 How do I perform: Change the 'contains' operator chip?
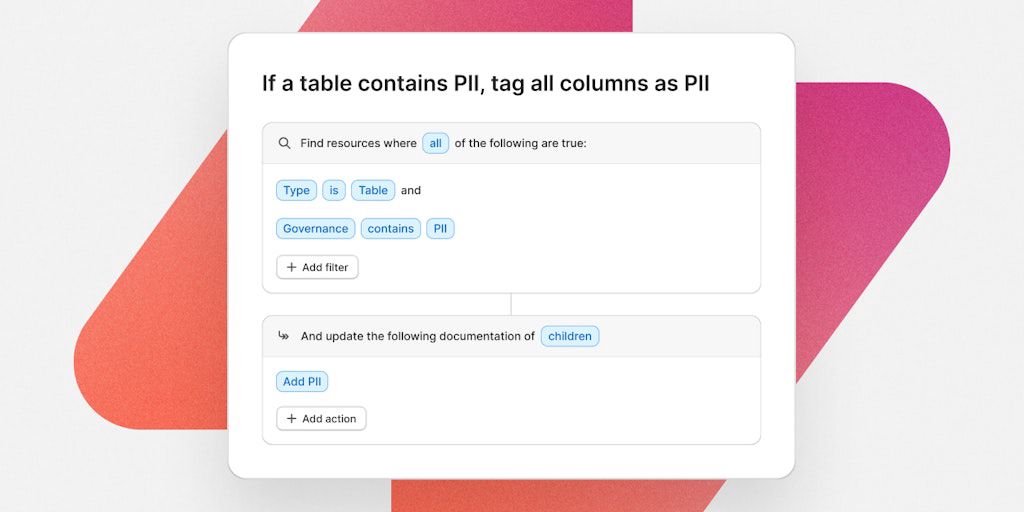tap(390, 229)
